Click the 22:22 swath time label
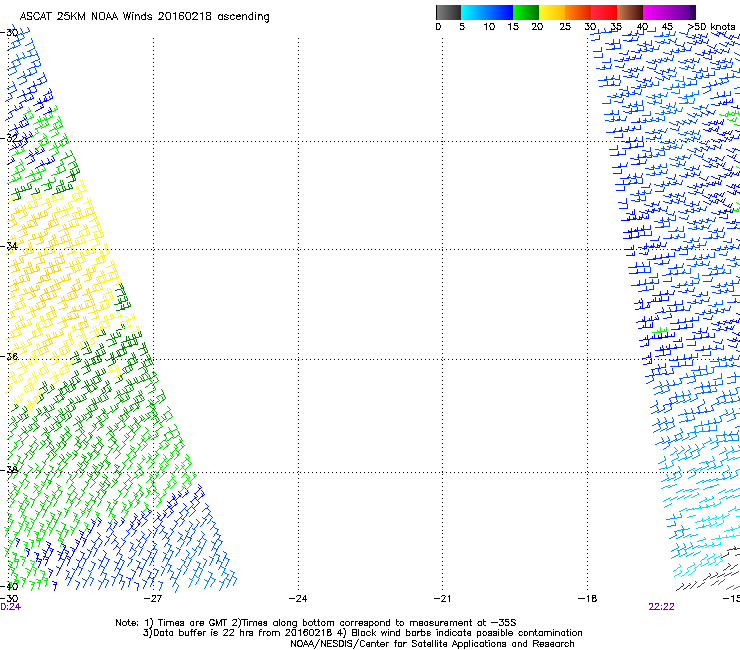Image resolution: width=740 pixels, height=650 pixels. 661,607
